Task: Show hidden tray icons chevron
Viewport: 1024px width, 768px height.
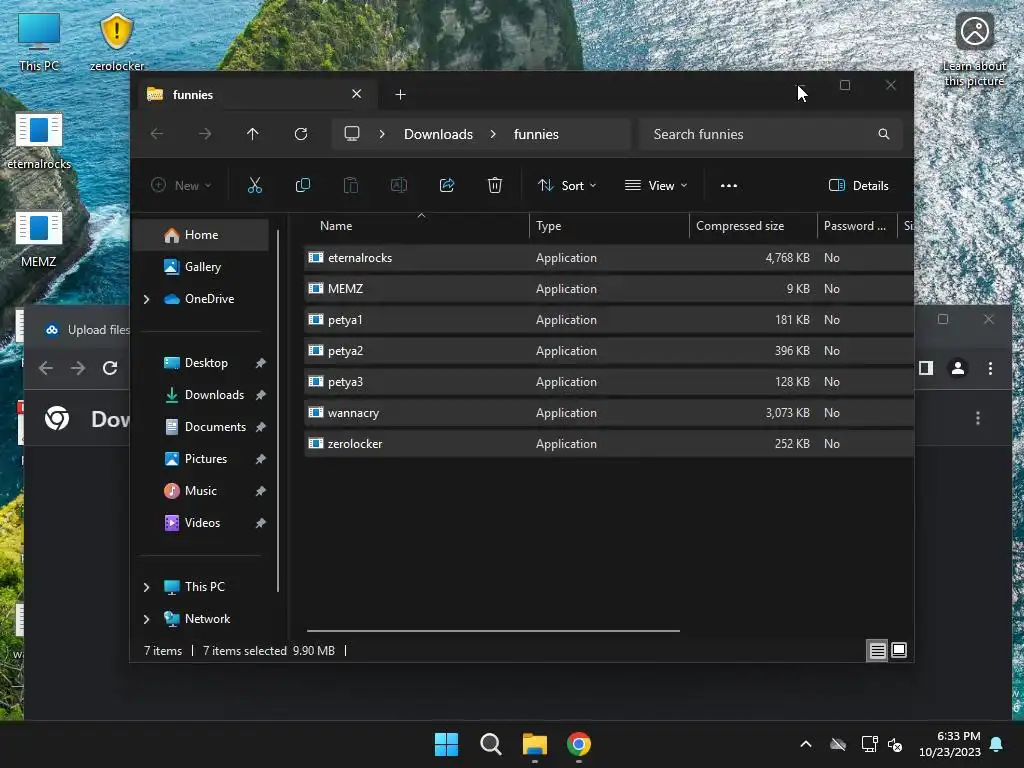Action: (x=806, y=744)
